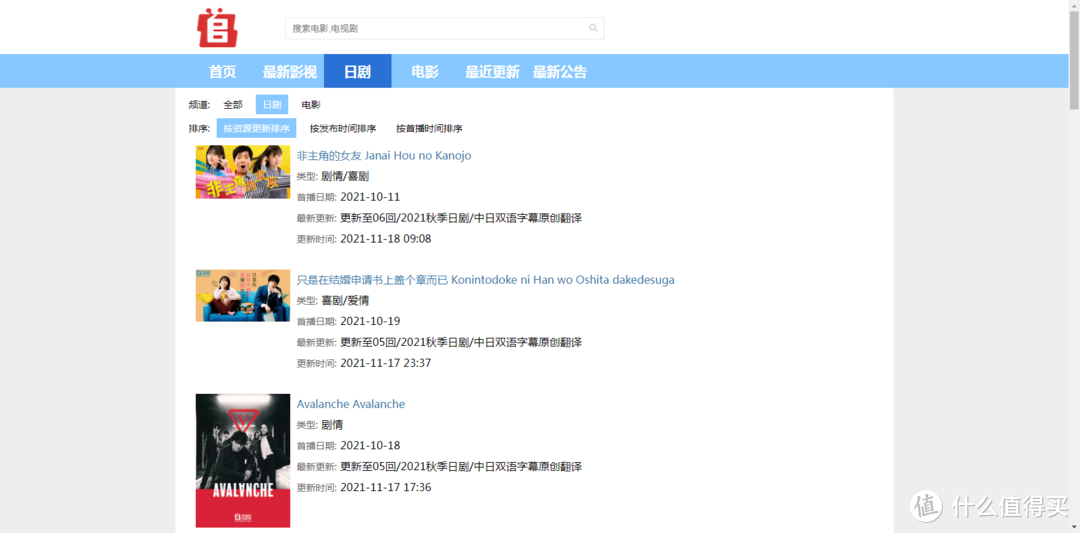Click the Konintodoke drama poster thumbnail
1080x533 pixels.
click(x=242, y=295)
